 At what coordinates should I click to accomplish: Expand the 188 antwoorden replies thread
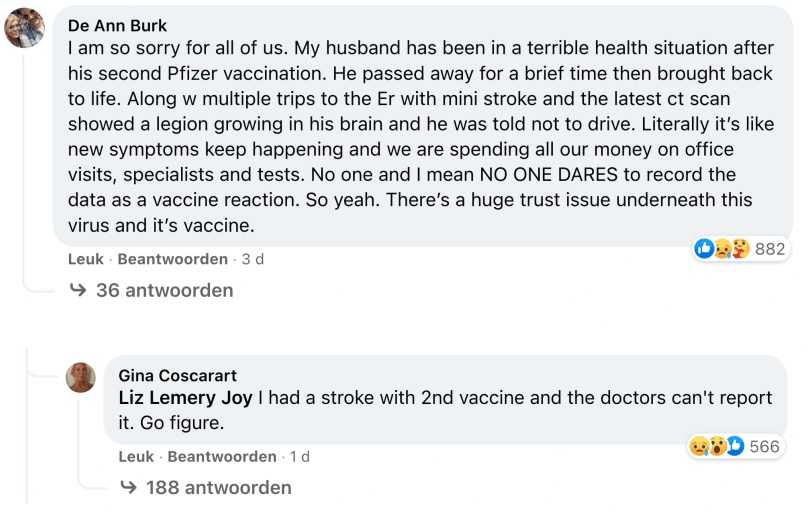[218, 488]
